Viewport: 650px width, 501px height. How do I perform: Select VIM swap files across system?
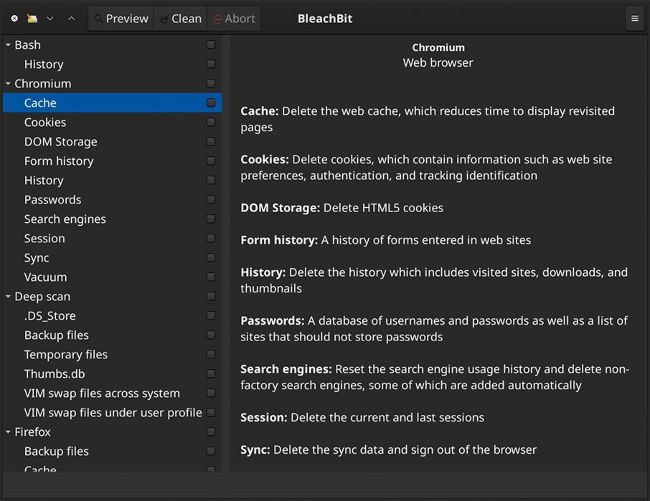coord(102,393)
